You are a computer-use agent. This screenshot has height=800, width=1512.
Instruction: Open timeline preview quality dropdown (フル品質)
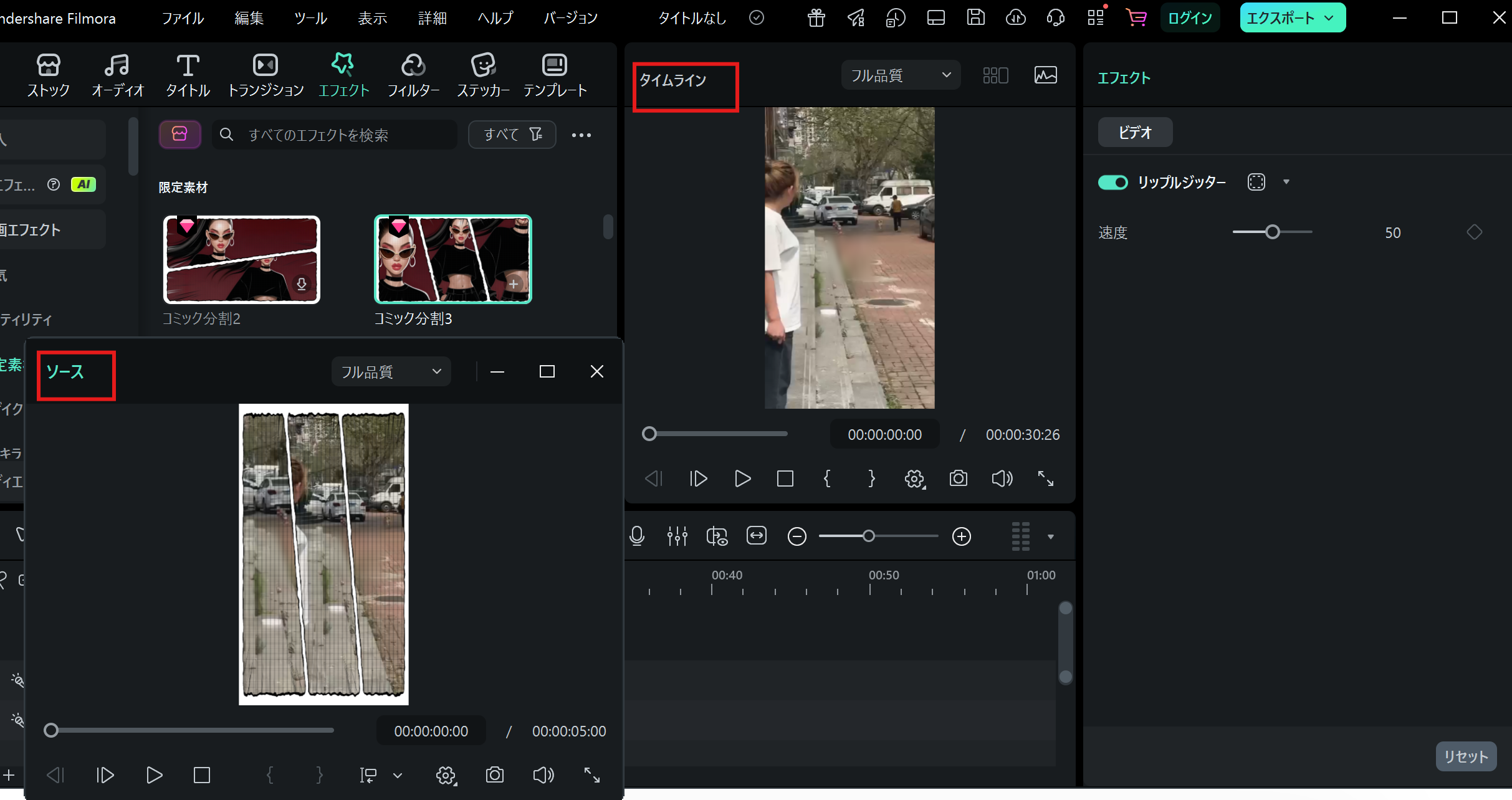pyautogui.click(x=901, y=75)
